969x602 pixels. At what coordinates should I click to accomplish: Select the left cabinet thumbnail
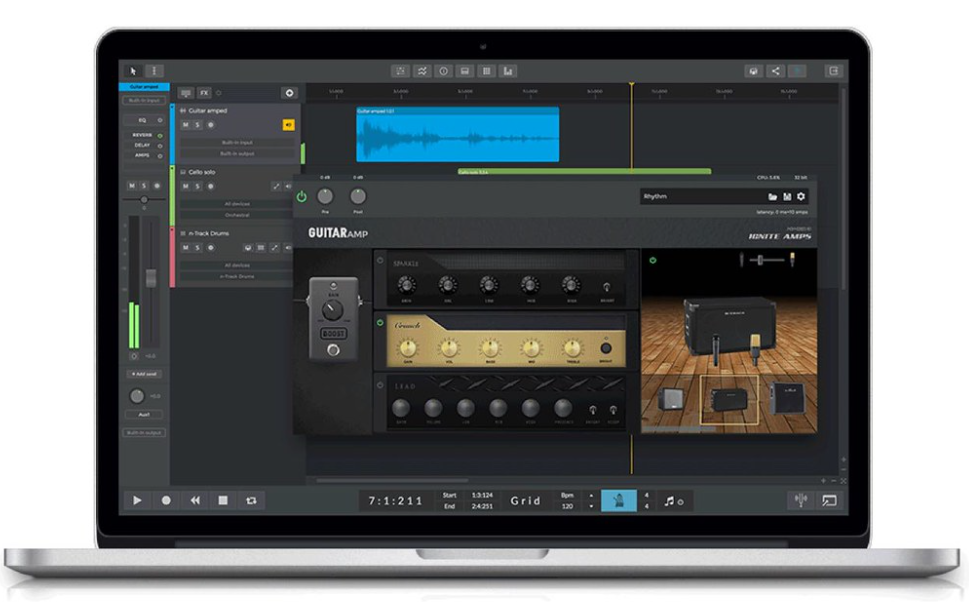click(x=670, y=400)
